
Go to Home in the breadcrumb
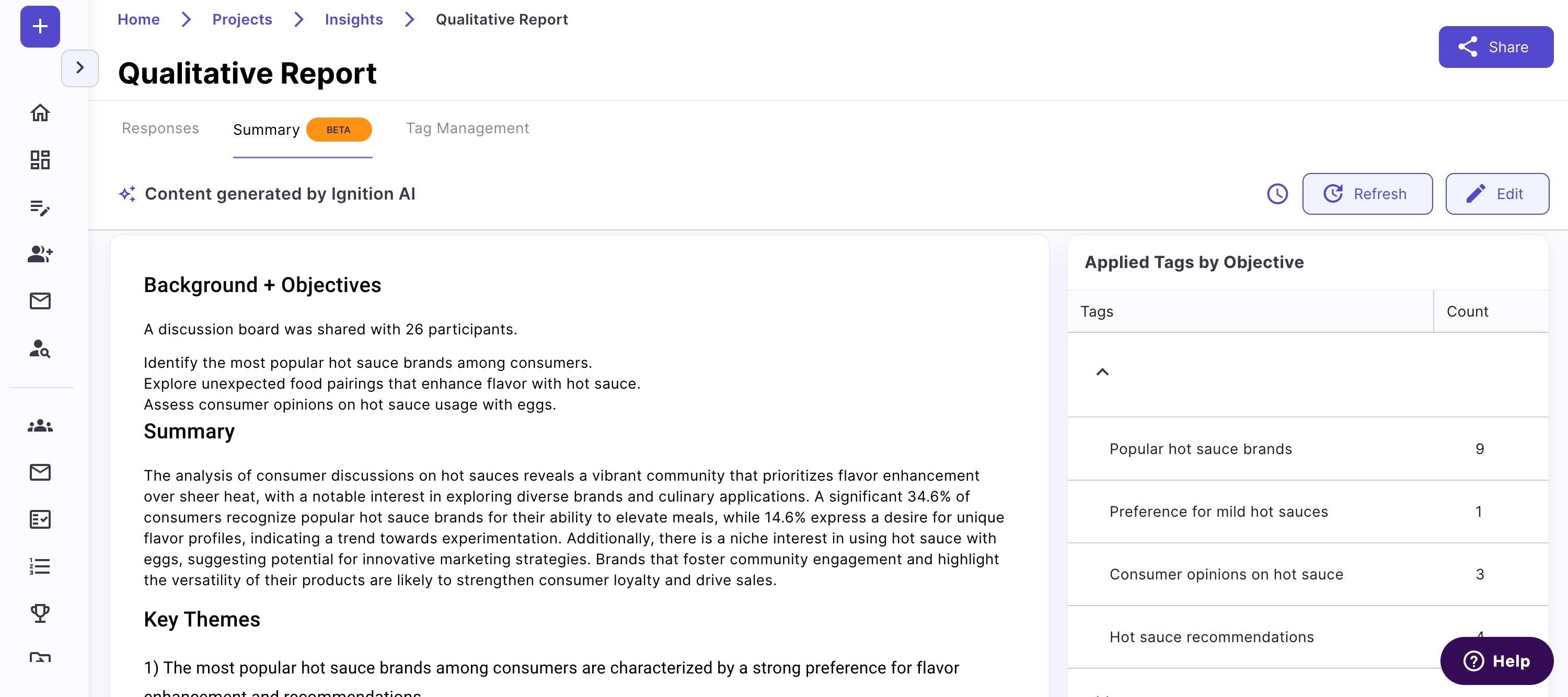point(139,19)
